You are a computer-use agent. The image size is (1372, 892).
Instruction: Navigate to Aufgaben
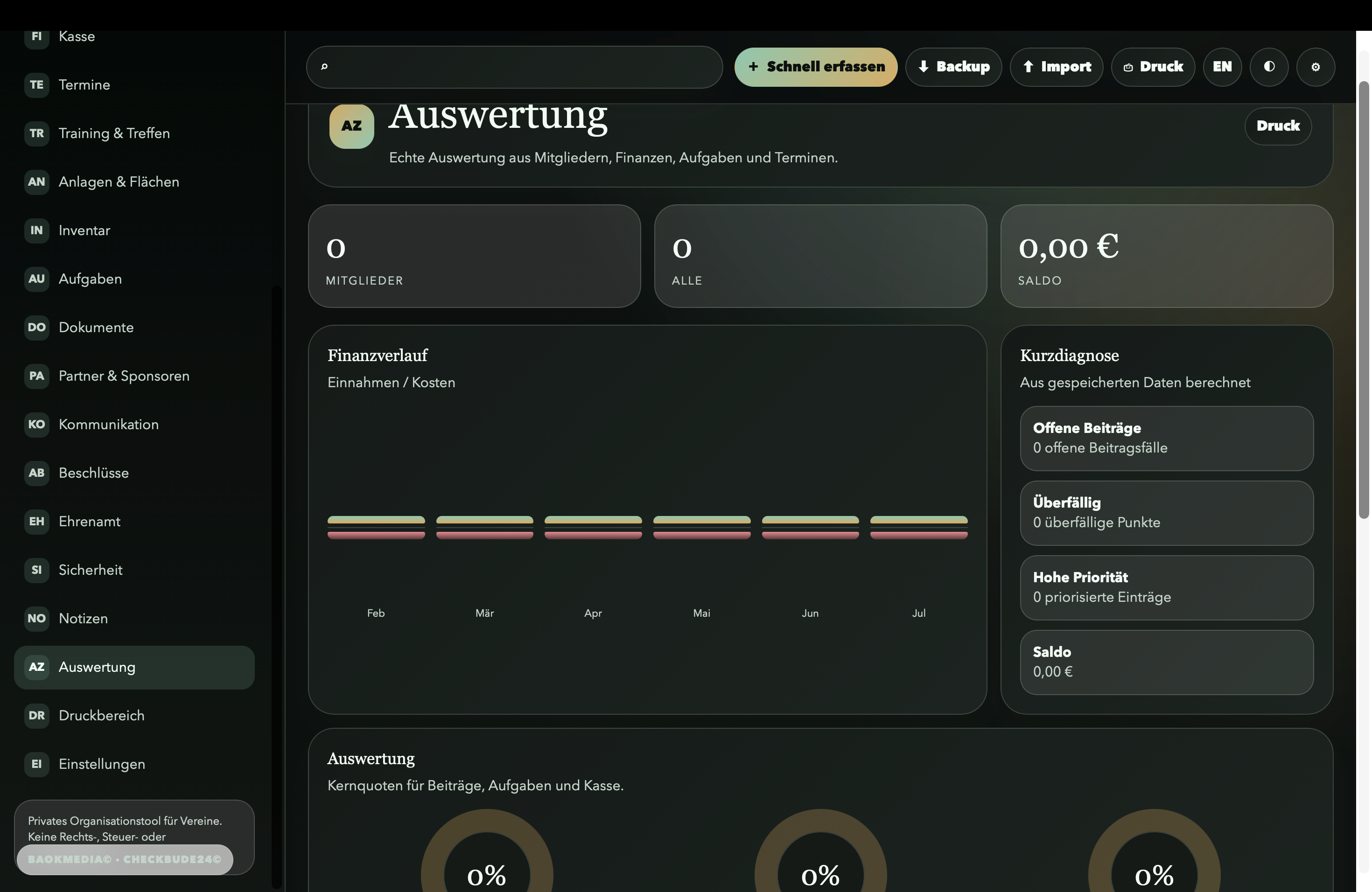click(134, 279)
